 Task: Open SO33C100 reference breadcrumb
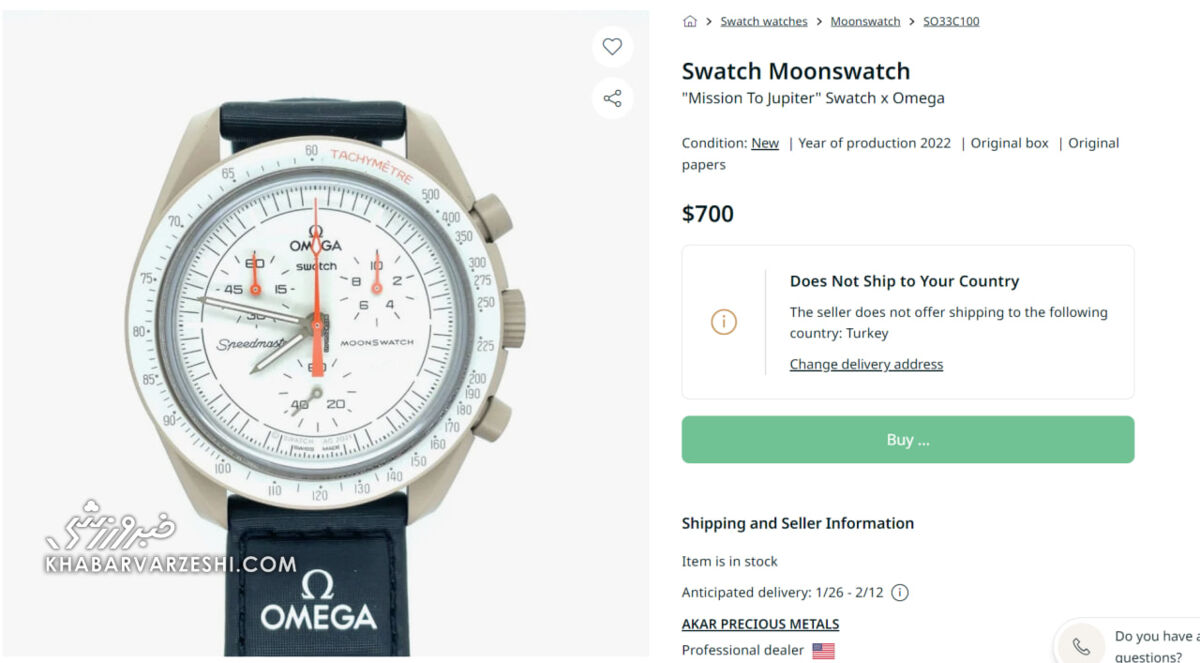coord(951,21)
